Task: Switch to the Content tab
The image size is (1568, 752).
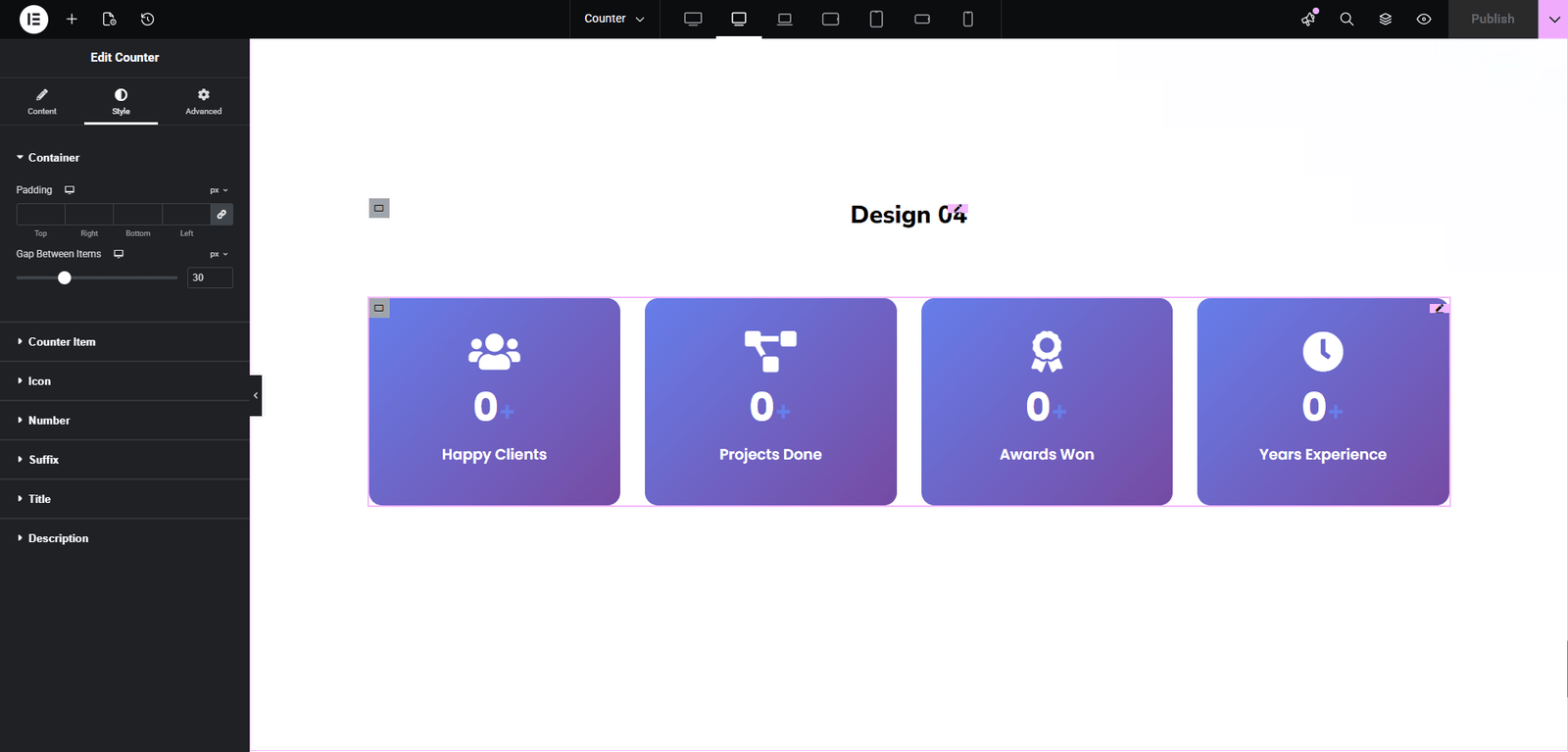Action: click(x=42, y=101)
